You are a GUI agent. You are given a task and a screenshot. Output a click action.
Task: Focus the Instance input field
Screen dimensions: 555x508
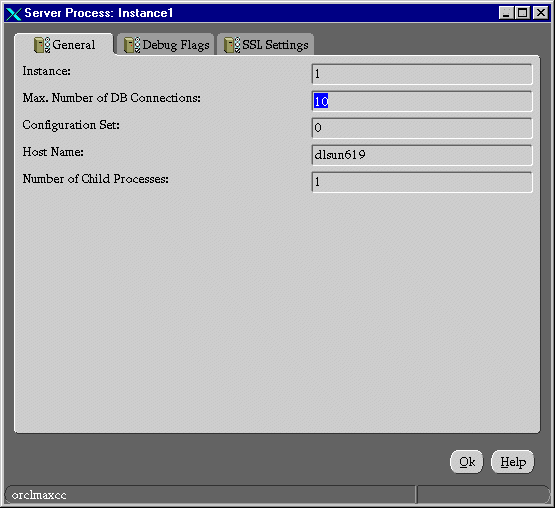[x=422, y=74]
